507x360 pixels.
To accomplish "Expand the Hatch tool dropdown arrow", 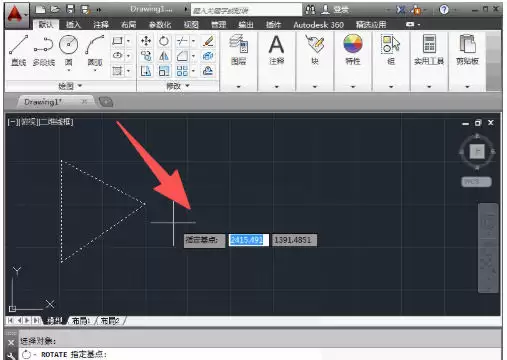I will coord(128,70).
